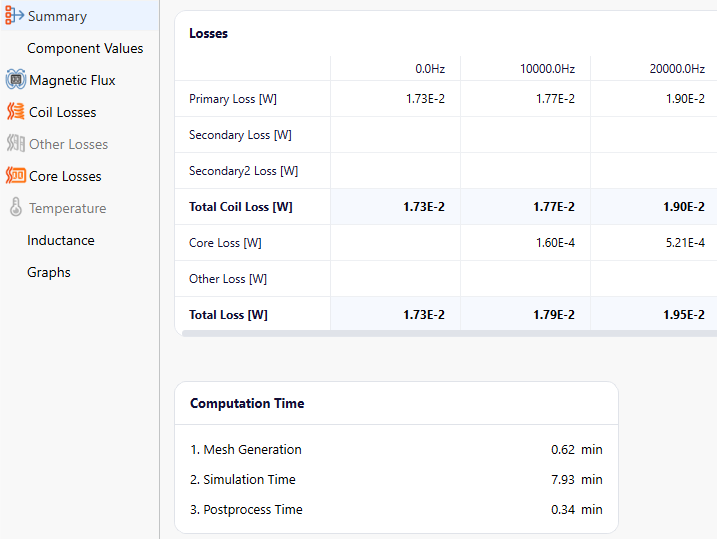Click Core Loss value 1.60E-4
This screenshot has height=539, width=717.
pos(555,243)
